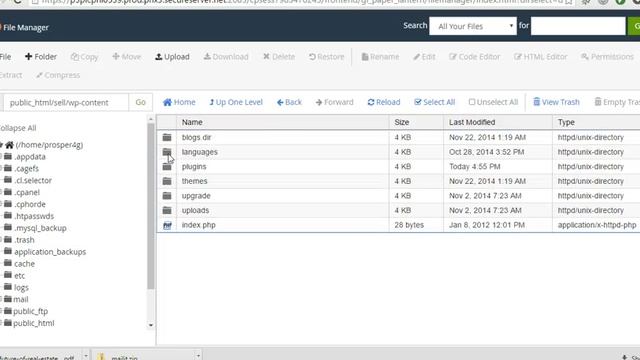The image size is (640, 360).
Task: Click the Back navigation link
Action: click(x=289, y=102)
